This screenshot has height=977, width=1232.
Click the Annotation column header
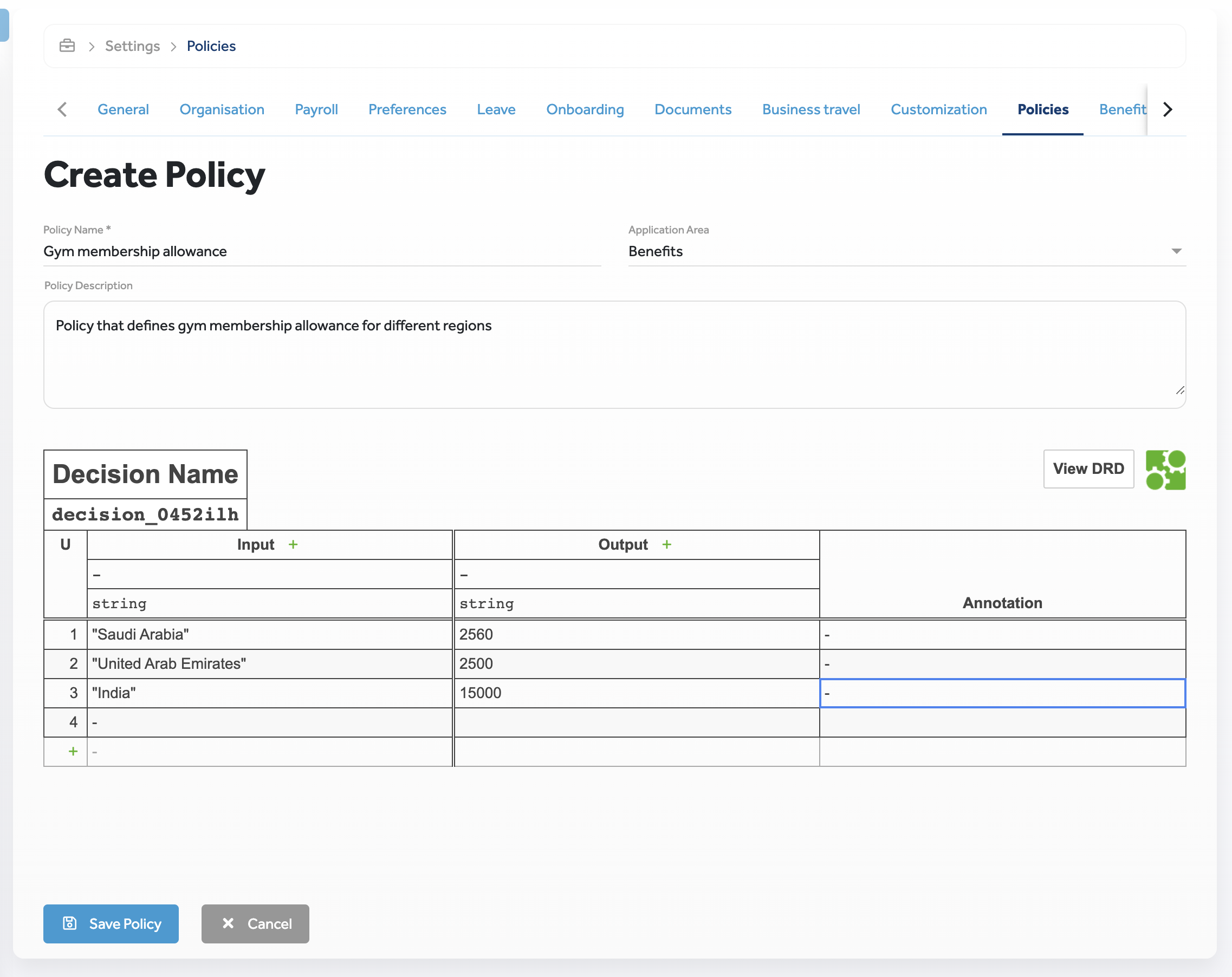tap(1002, 574)
